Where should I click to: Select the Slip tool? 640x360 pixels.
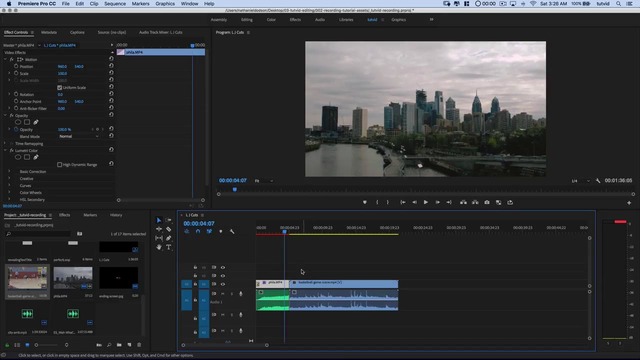[159, 238]
